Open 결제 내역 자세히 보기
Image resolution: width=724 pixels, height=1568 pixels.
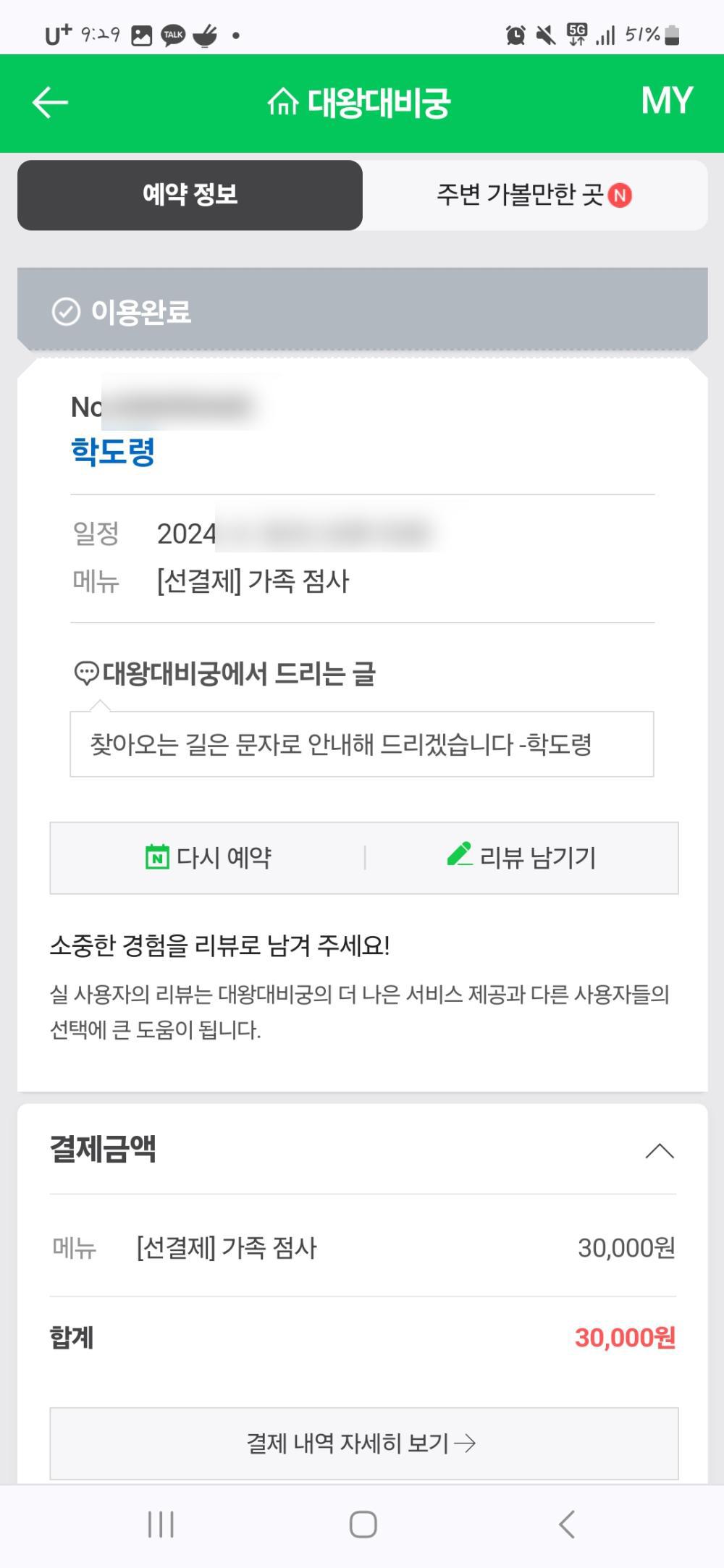coord(363,1443)
